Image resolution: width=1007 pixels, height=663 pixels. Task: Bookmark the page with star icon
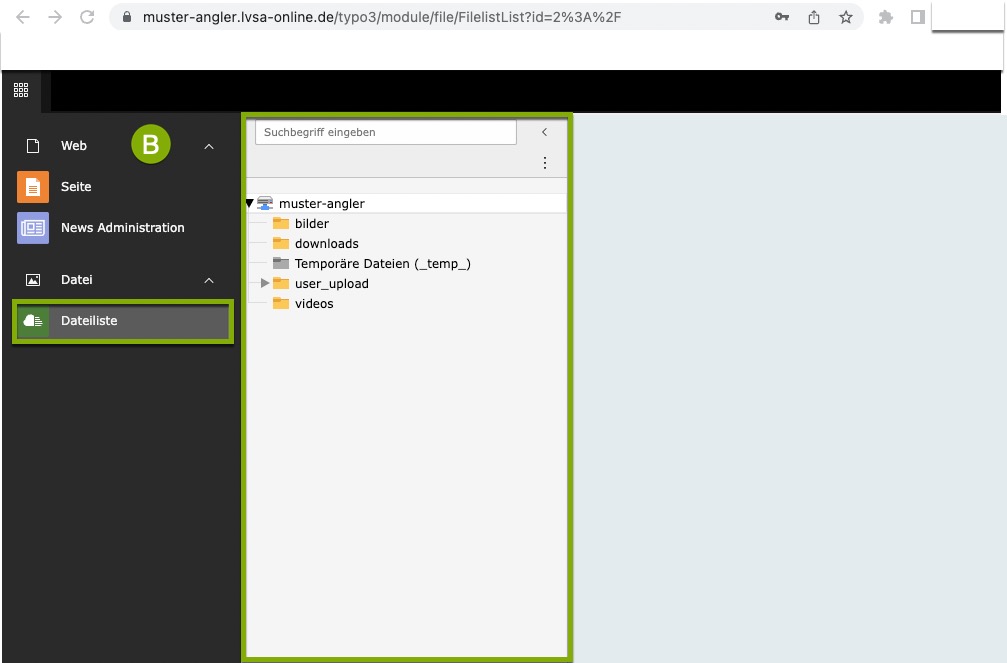click(x=846, y=17)
